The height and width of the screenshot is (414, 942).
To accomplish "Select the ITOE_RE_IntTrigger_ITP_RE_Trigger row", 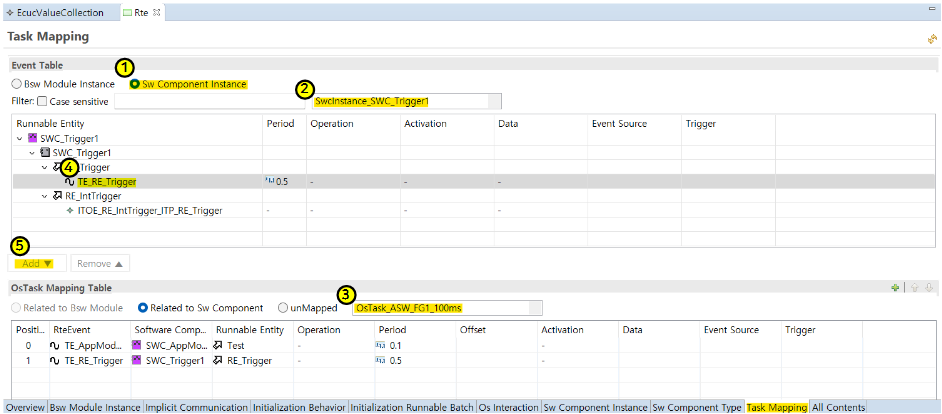I will pos(473,210).
